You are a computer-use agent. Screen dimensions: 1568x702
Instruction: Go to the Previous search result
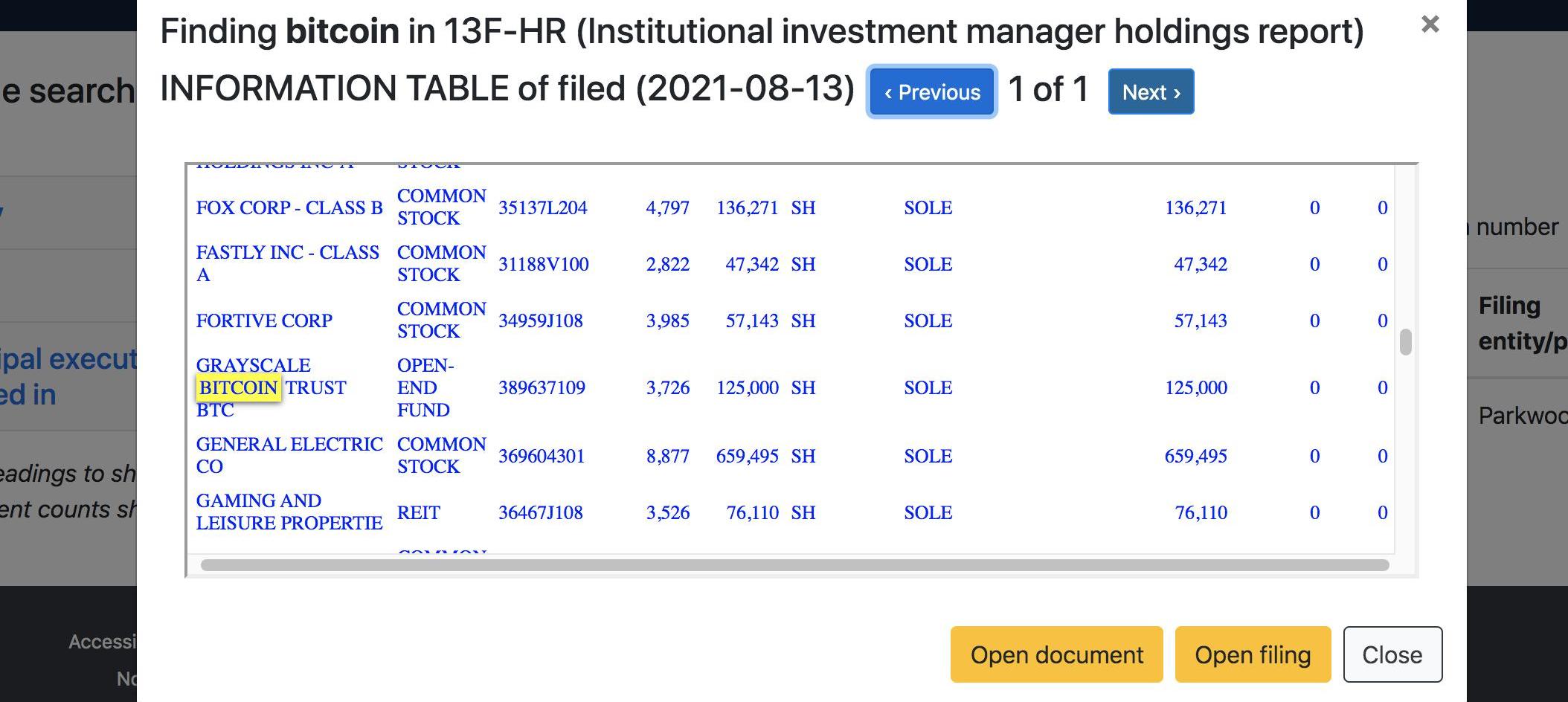(931, 92)
